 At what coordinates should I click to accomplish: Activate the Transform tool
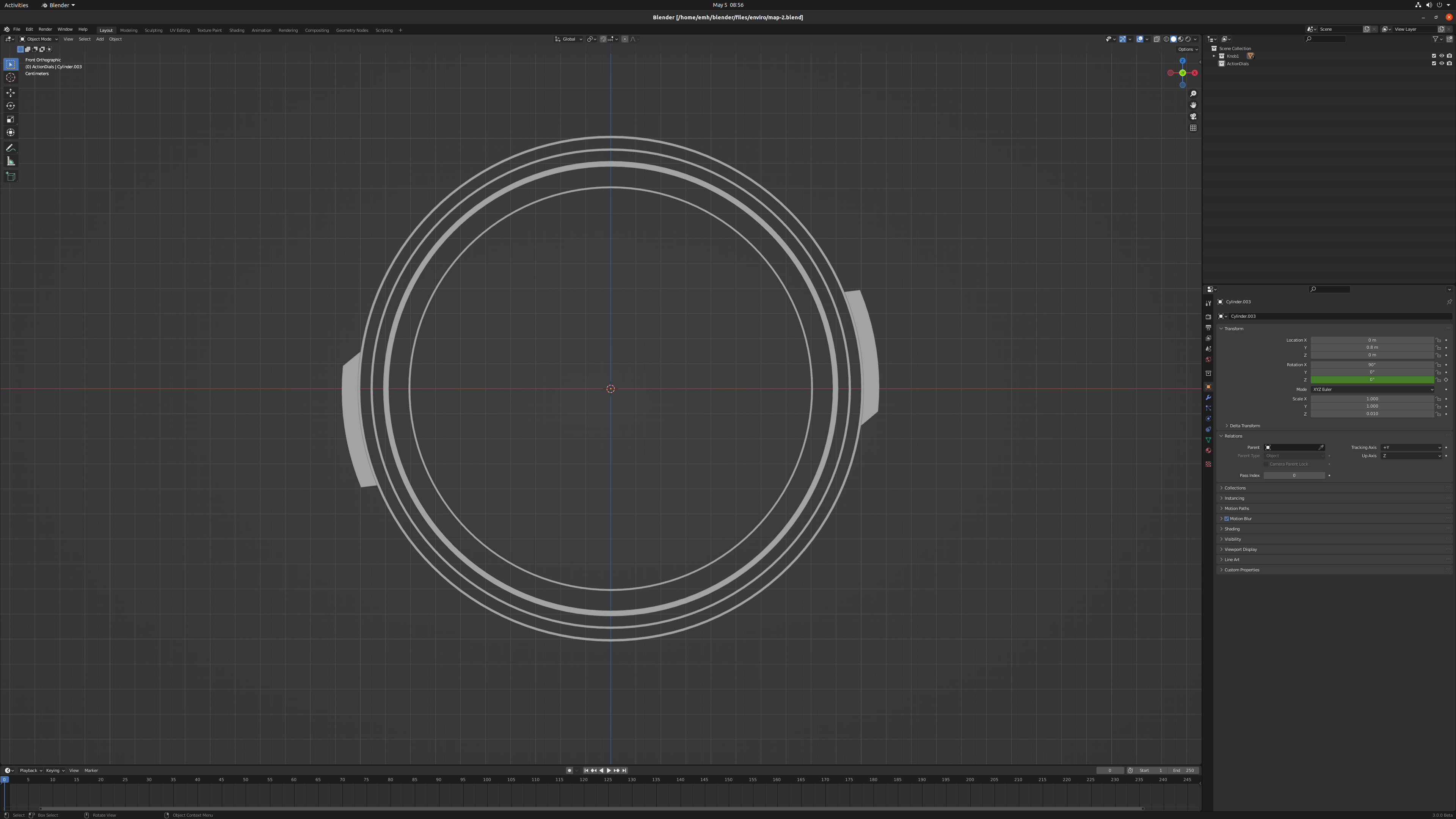tap(11, 132)
